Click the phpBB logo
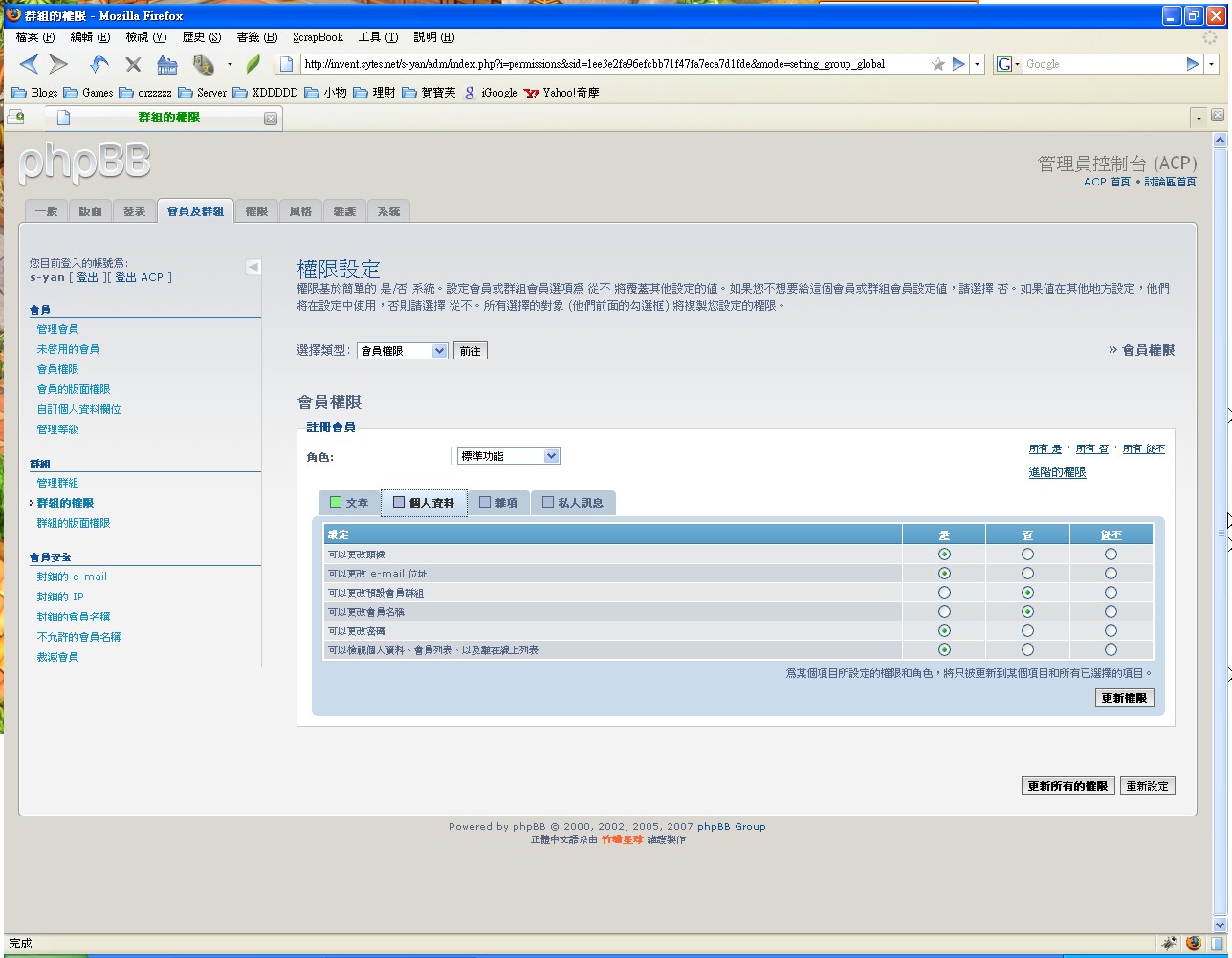This screenshot has width=1232, height=958. click(x=85, y=163)
